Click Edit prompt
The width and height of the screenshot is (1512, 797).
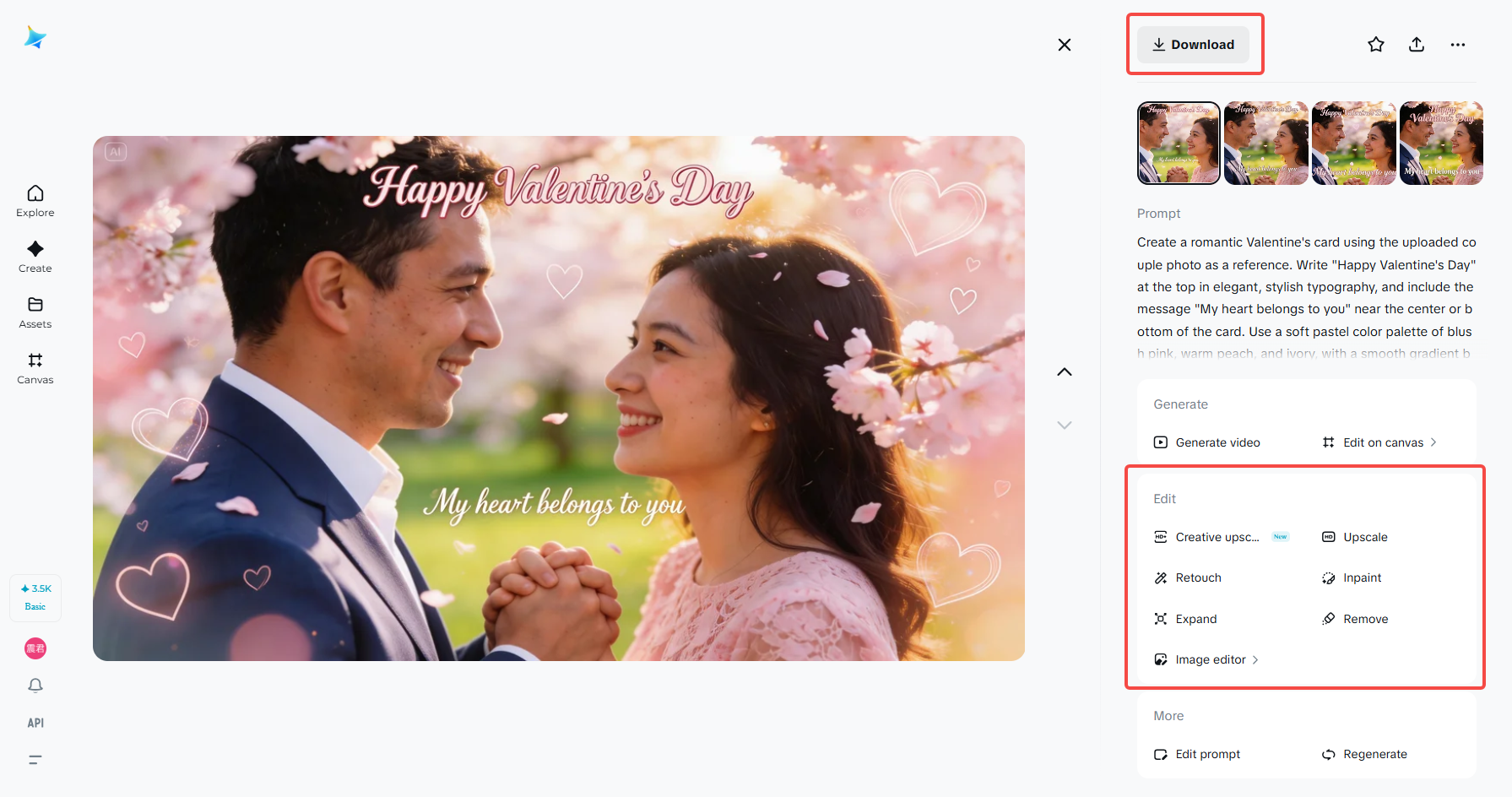[1197, 754]
